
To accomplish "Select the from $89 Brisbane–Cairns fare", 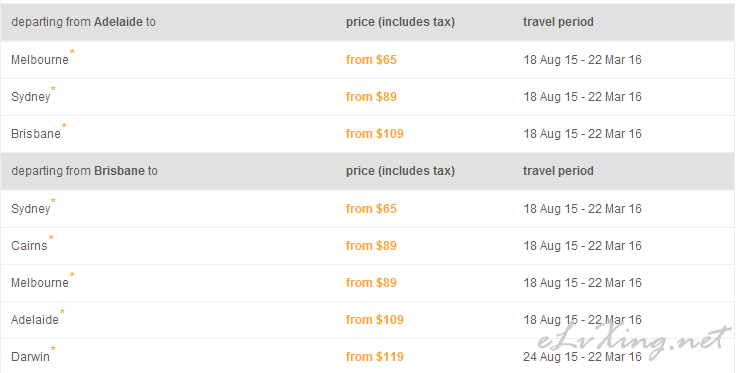I will coord(371,246).
